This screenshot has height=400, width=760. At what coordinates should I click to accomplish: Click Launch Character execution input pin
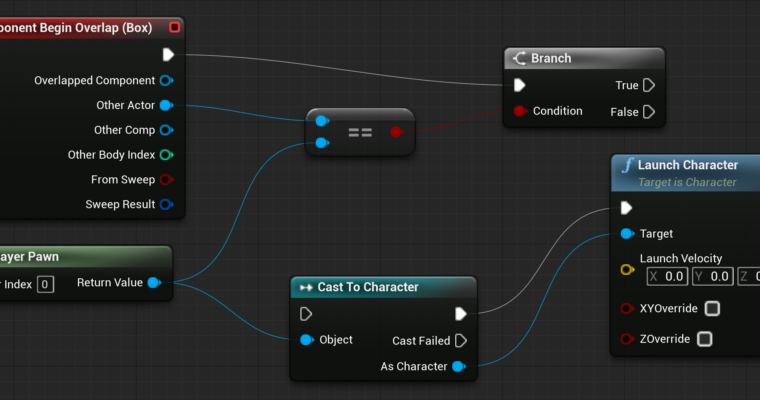pyautogui.click(x=626, y=208)
